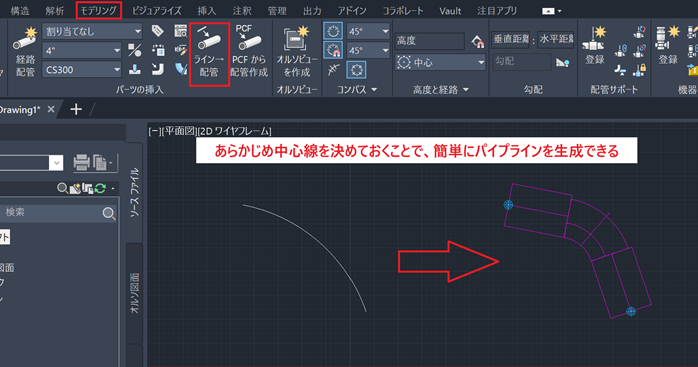The width and height of the screenshot is (698, 367).
Task: Click 配管サポート 登録 create support icon
Action: [x=594, y=45]
